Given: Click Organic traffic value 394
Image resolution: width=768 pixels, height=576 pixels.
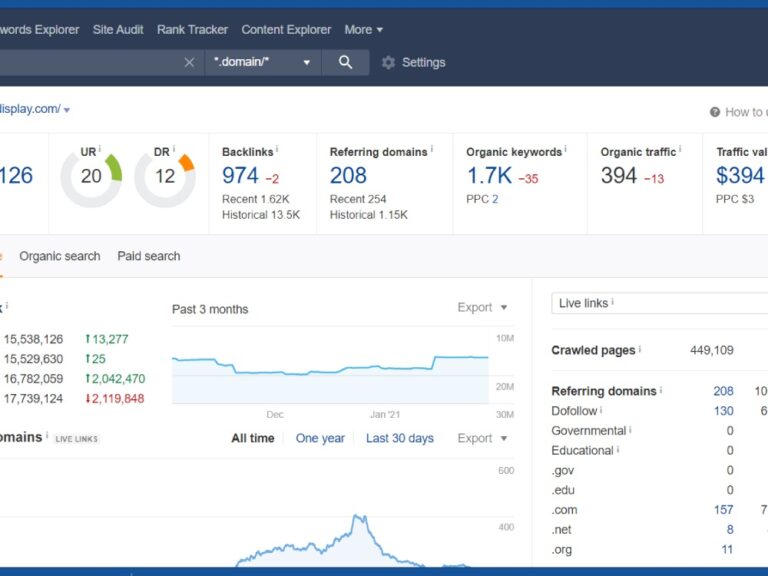Looking at the screenshot, I should coord(619,175).
